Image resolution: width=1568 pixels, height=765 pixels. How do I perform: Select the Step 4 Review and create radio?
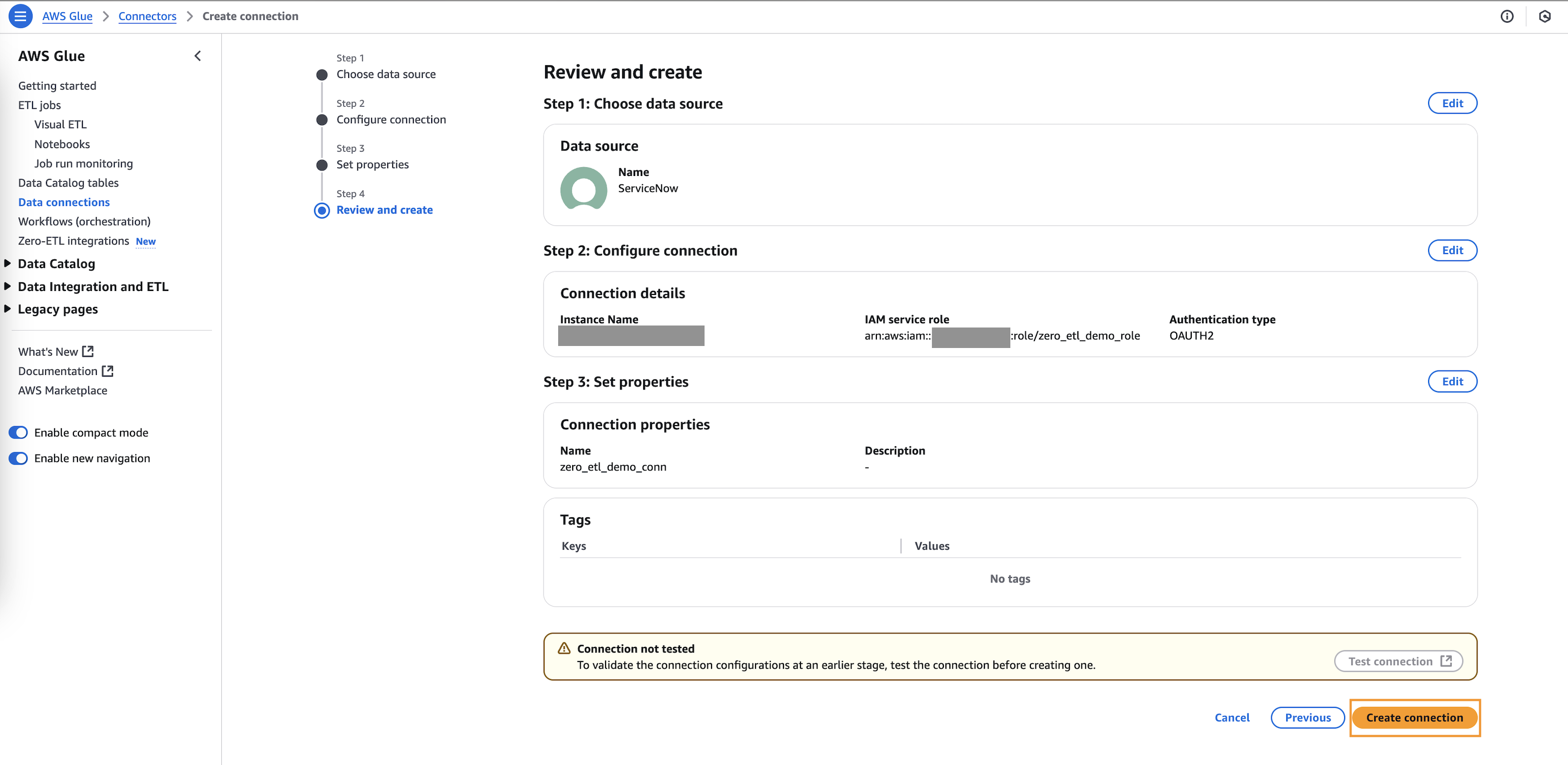321,210
